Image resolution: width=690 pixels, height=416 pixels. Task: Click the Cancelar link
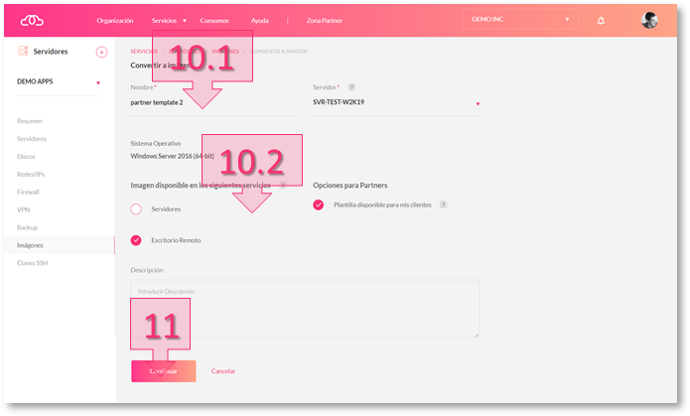click(223, 371)
